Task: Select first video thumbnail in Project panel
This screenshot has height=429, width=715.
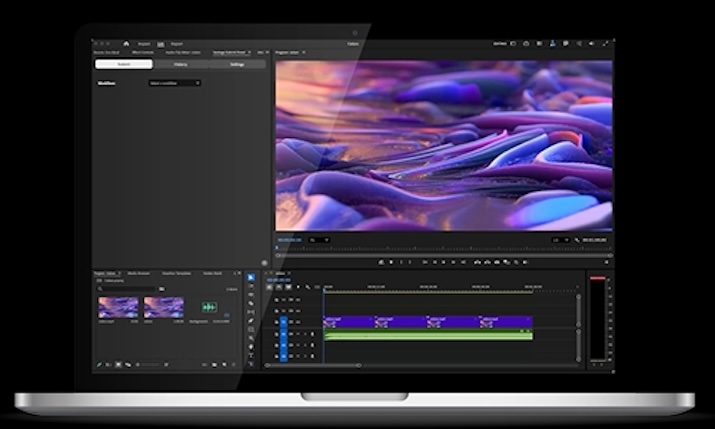Action: (119, 308)
